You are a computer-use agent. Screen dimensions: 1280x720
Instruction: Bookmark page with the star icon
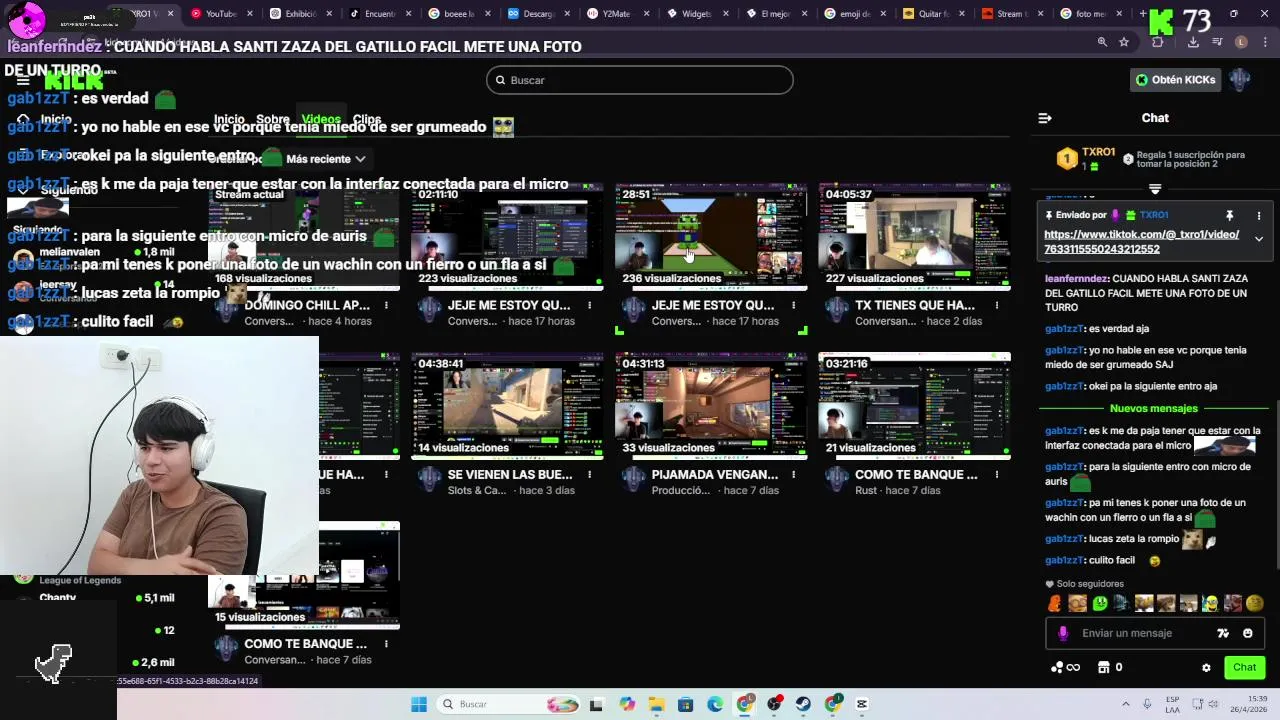point(1124,42)
